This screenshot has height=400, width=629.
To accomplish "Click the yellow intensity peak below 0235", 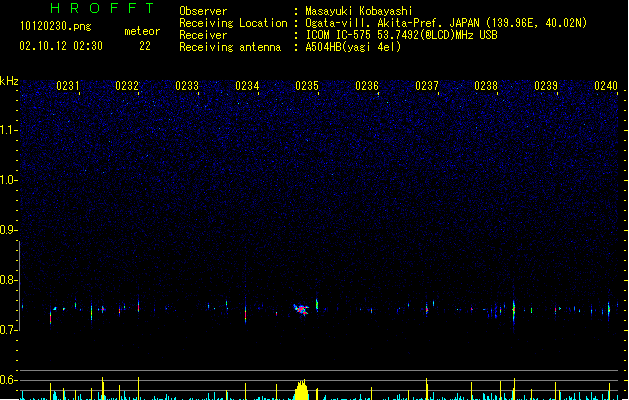I will pyautogui.click(x=301, y=390).
